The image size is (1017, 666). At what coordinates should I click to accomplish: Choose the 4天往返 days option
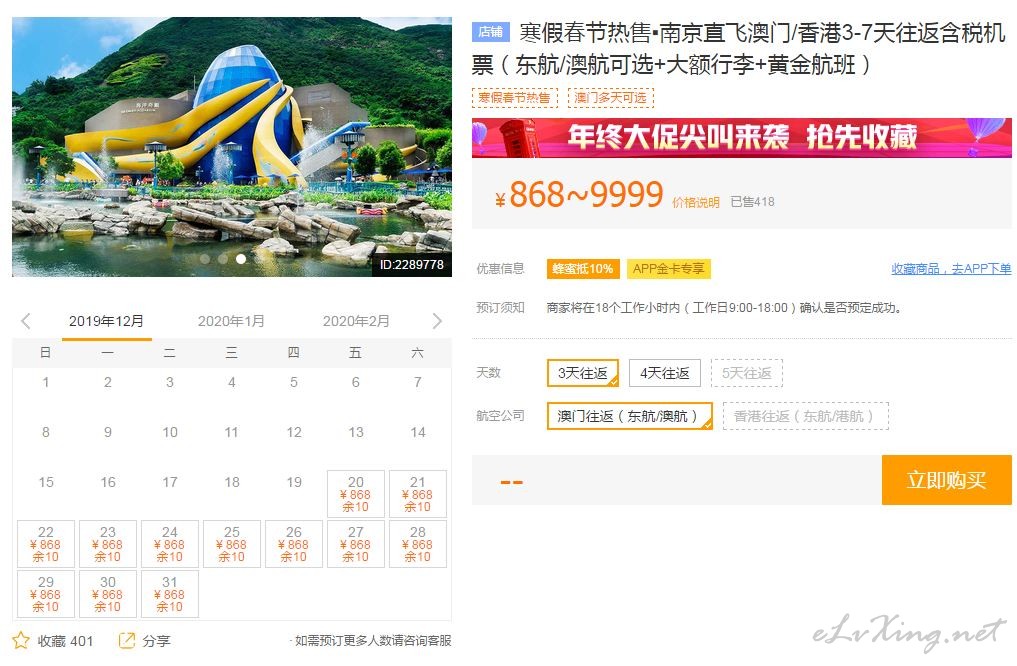pos(665,373)
